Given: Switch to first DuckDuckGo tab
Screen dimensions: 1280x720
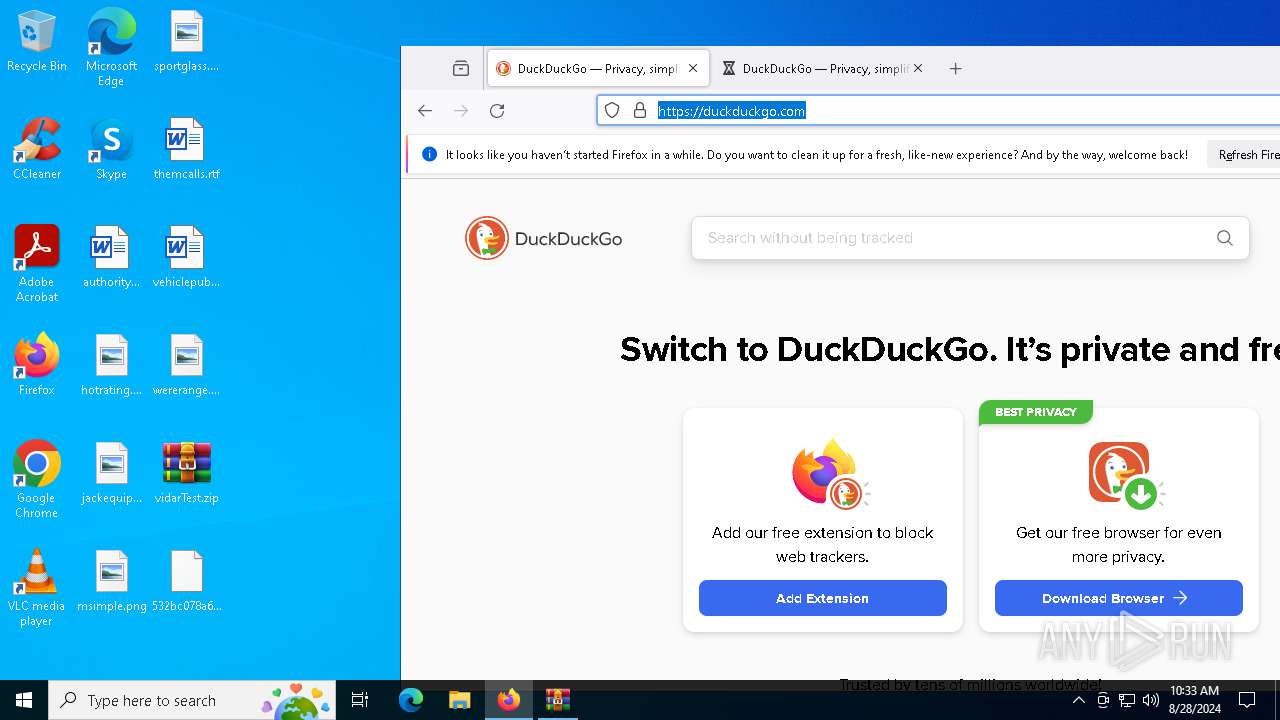Looking at the screenshot, I should 598,69.
